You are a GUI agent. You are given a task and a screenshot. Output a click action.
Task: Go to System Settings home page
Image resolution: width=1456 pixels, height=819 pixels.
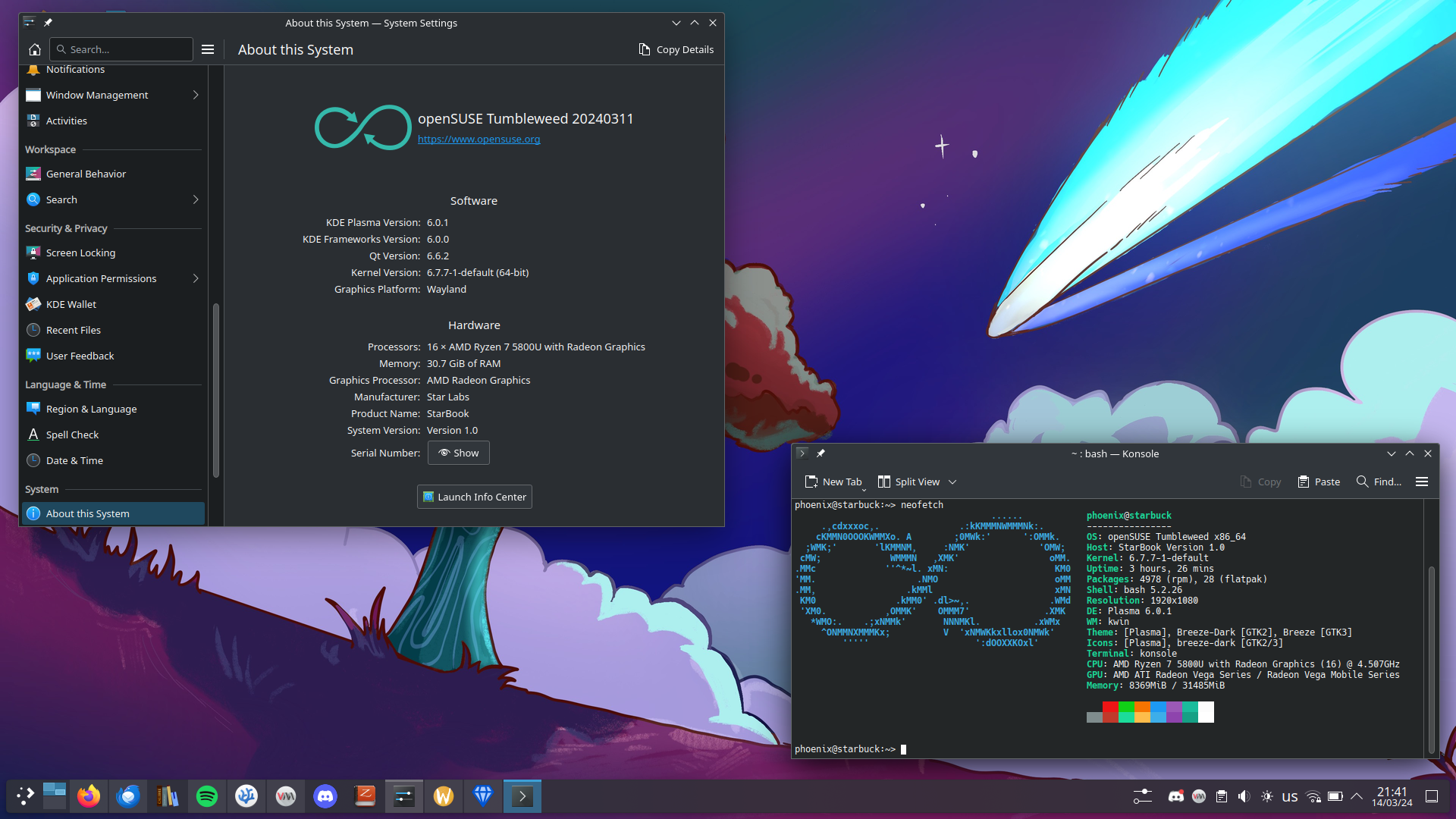tap(35, 49)
